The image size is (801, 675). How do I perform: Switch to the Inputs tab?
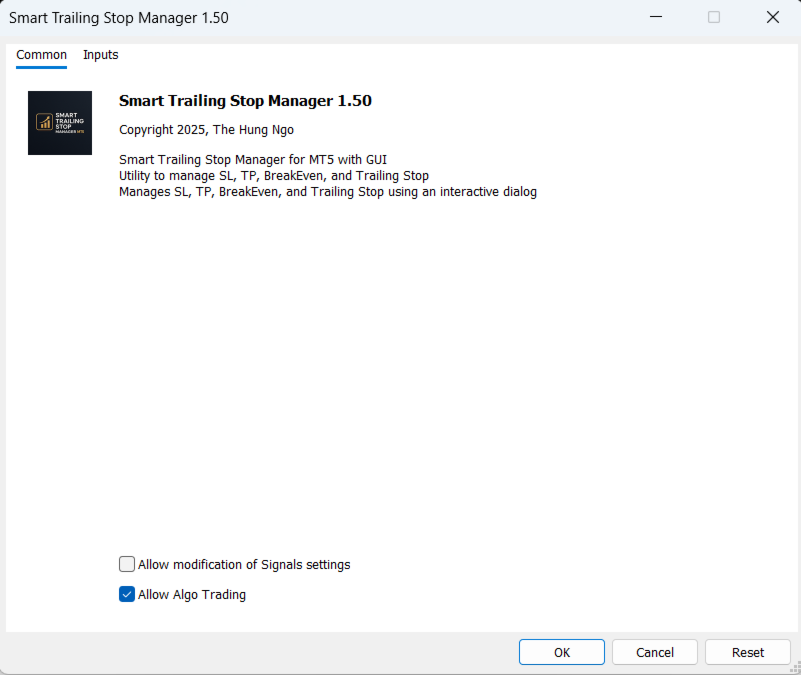tap(100, 55)
